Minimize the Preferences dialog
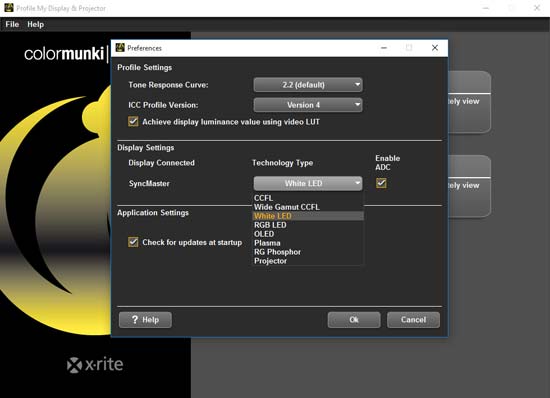This screenshot has width=550, height=398. point(384,48)
